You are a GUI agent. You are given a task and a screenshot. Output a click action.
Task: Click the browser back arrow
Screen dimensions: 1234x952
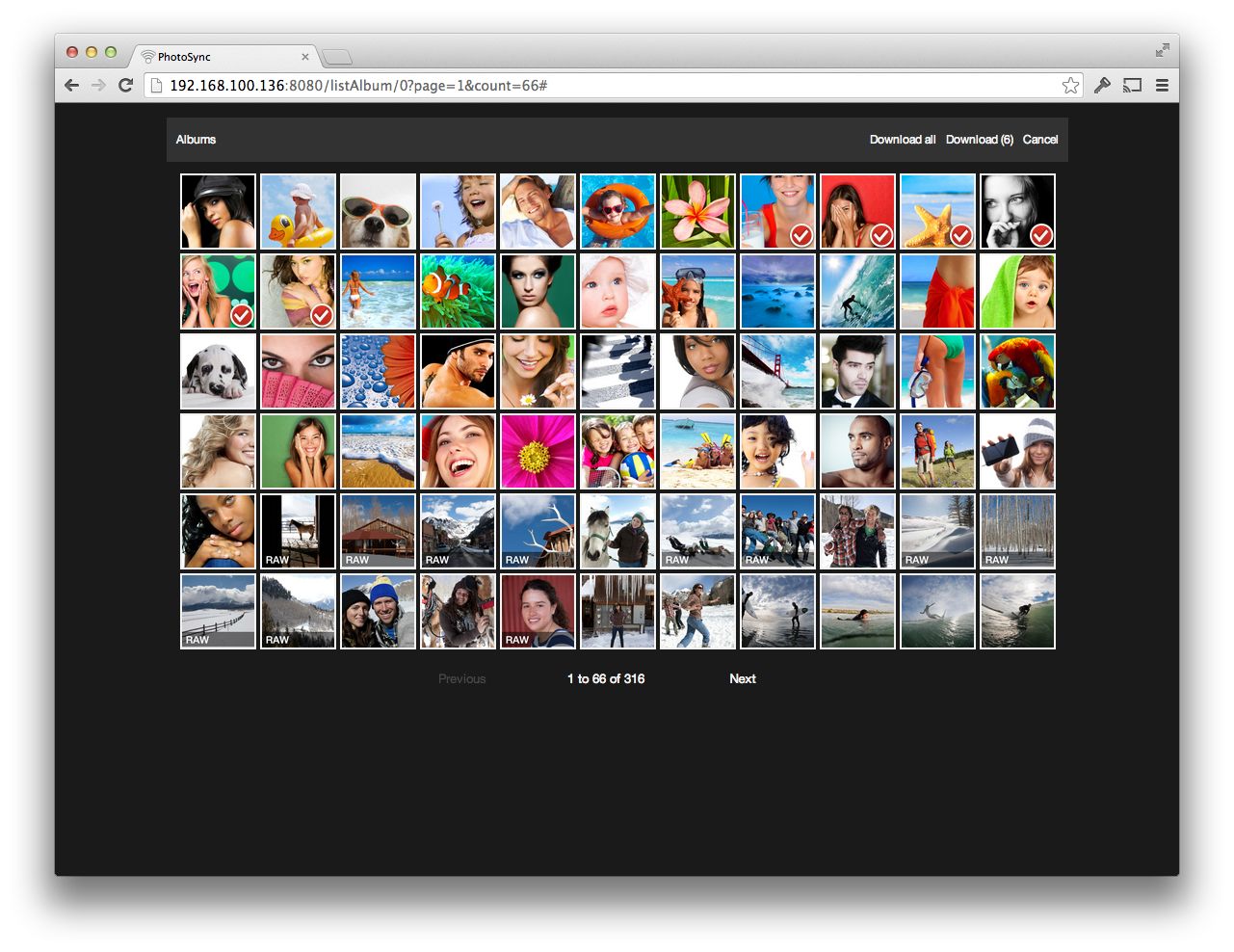[x=72, y=86]
